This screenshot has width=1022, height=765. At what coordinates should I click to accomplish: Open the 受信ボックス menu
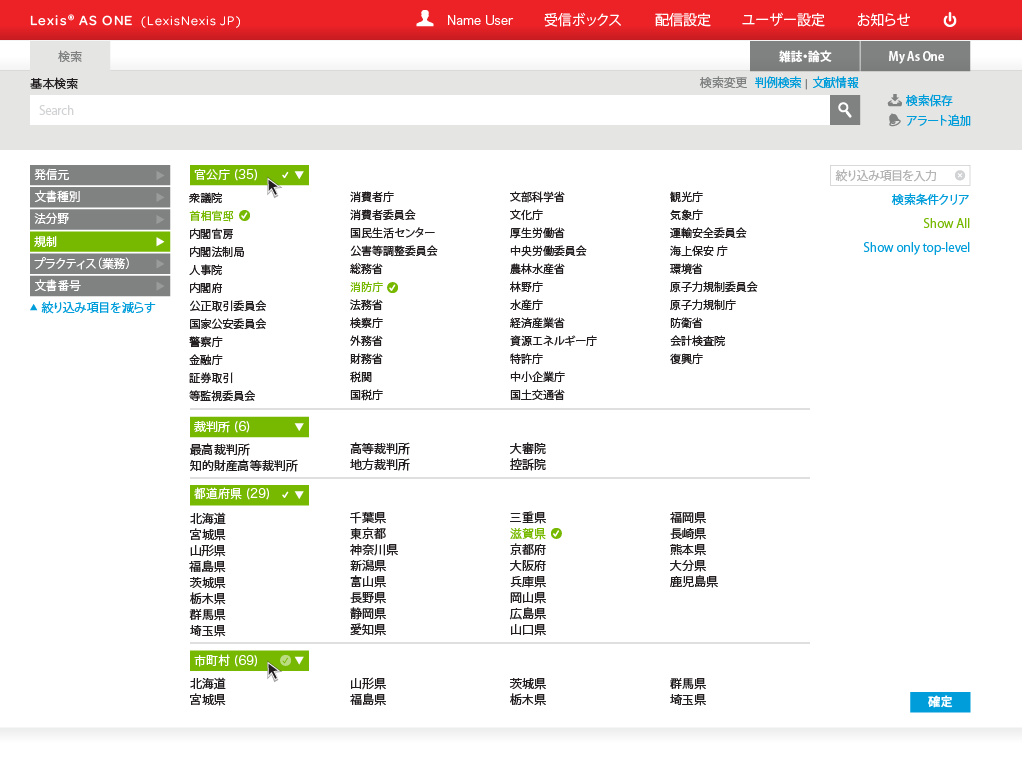(x=583, y=20)
